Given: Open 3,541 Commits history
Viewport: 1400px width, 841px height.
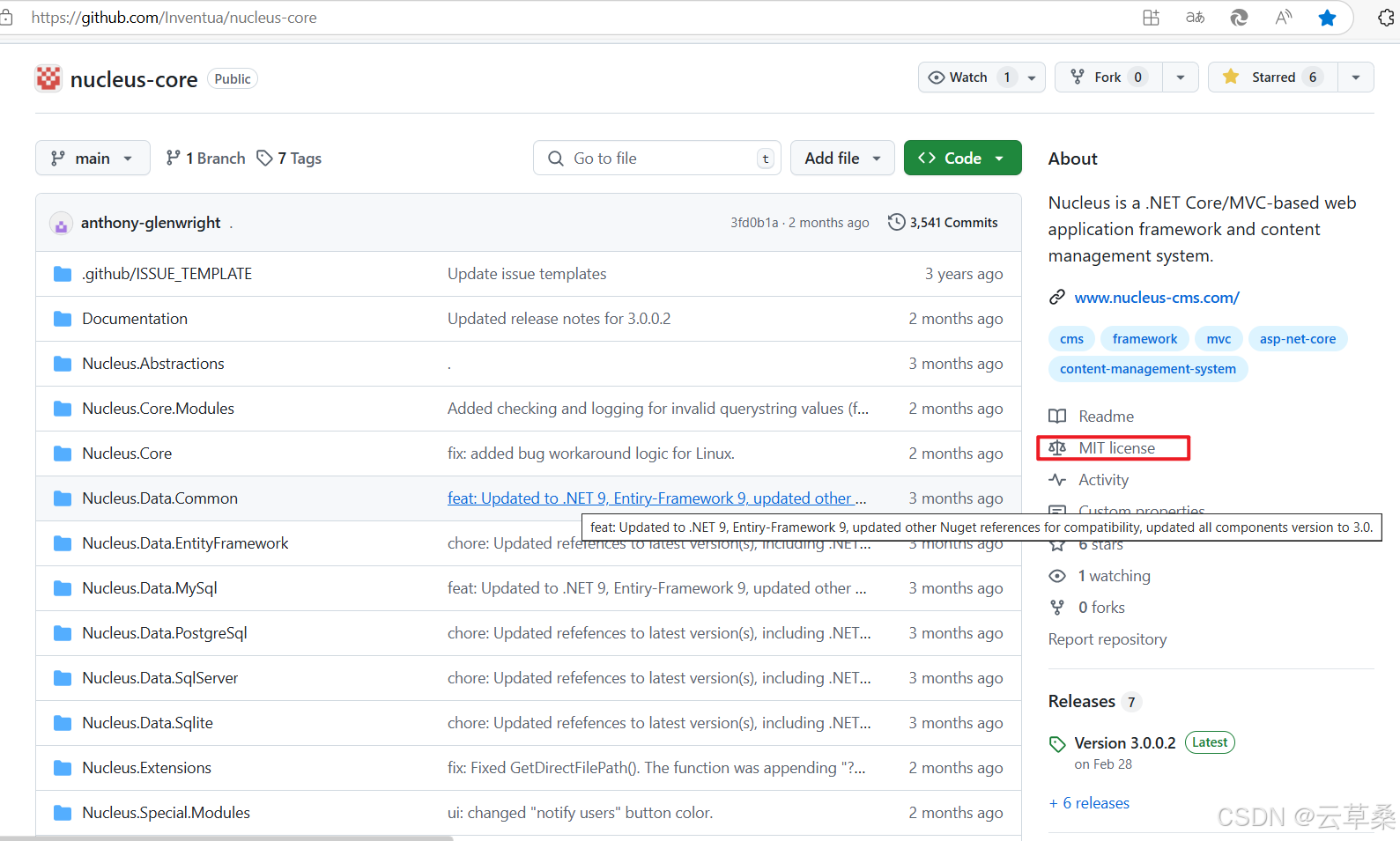Looking at the screenshot, I should click(943, 223).
